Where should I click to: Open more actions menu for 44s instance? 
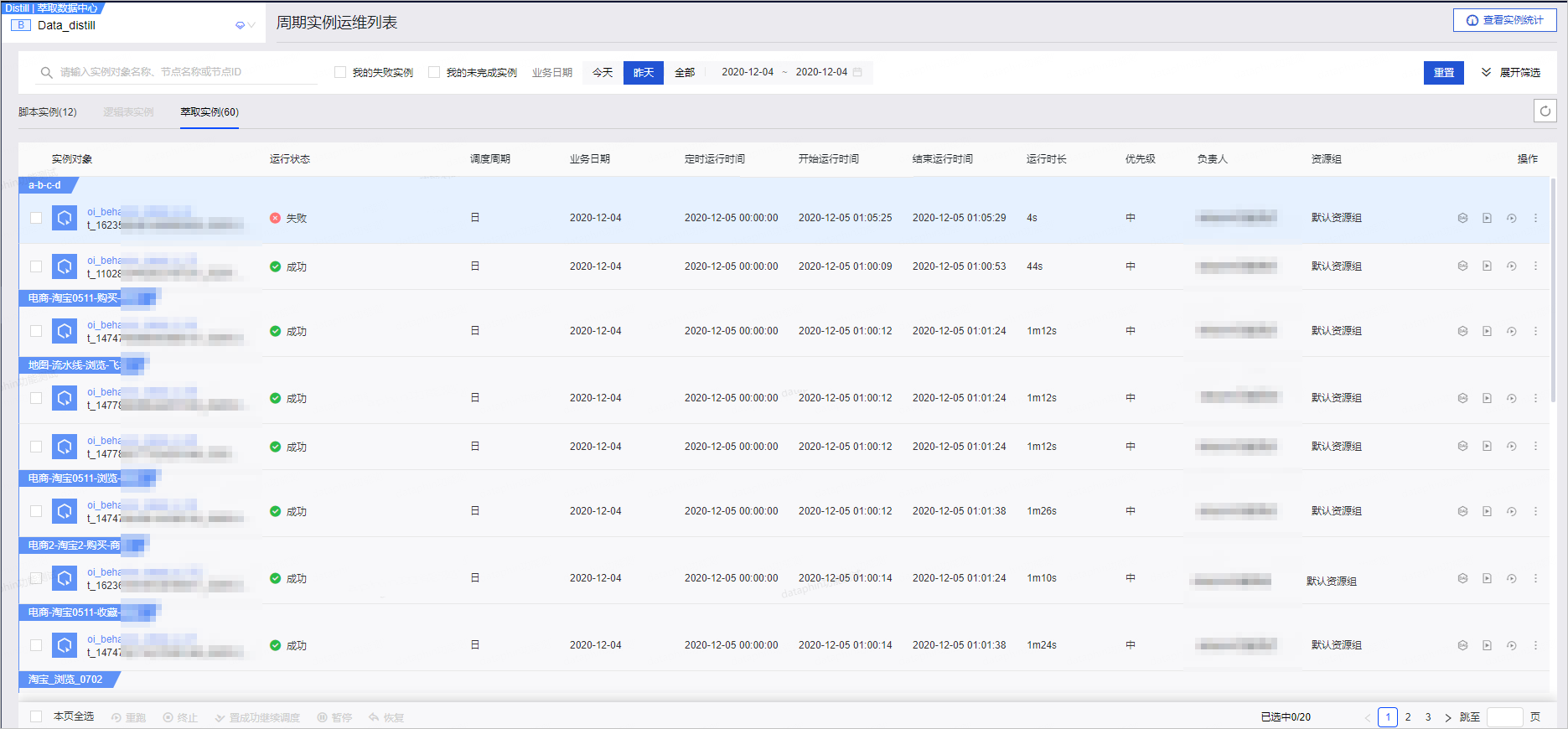[x=1535, y=266]
